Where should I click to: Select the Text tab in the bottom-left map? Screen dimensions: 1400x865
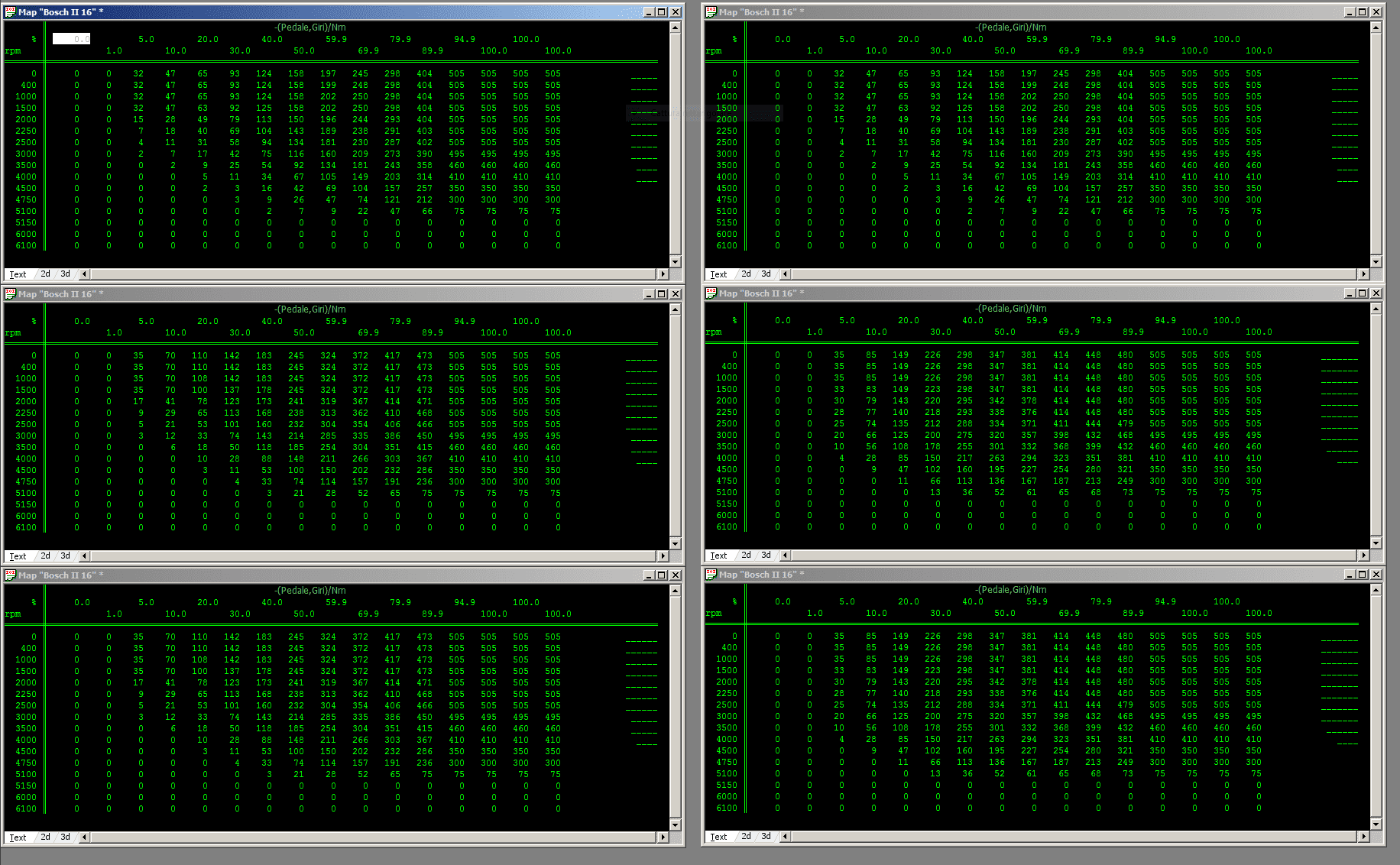pos(18,837)
